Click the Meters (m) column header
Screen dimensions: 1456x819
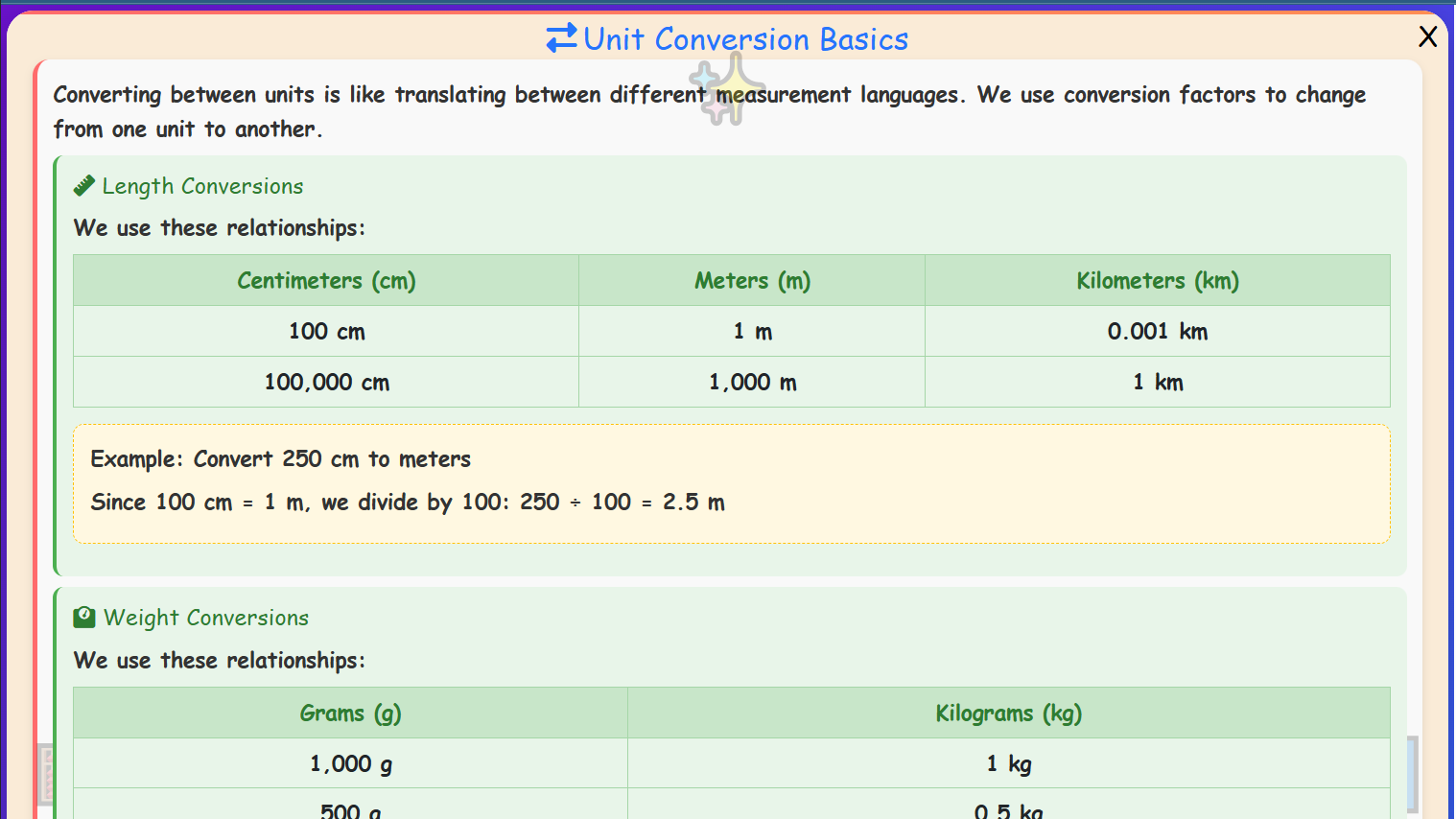(752, 280)
